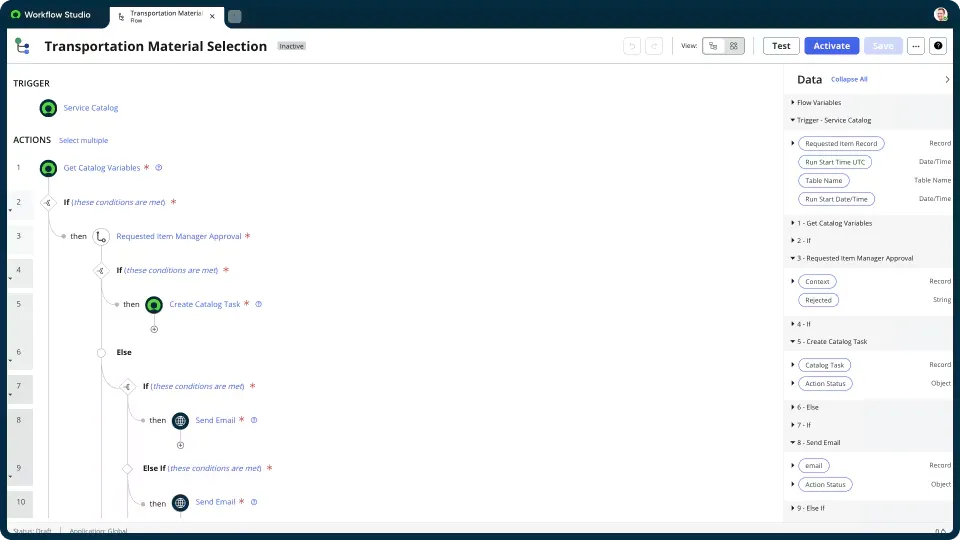Click info icon next to Get Catalog Variables
The width and height of the screenshot is (960, 540).
click(159, 168)
